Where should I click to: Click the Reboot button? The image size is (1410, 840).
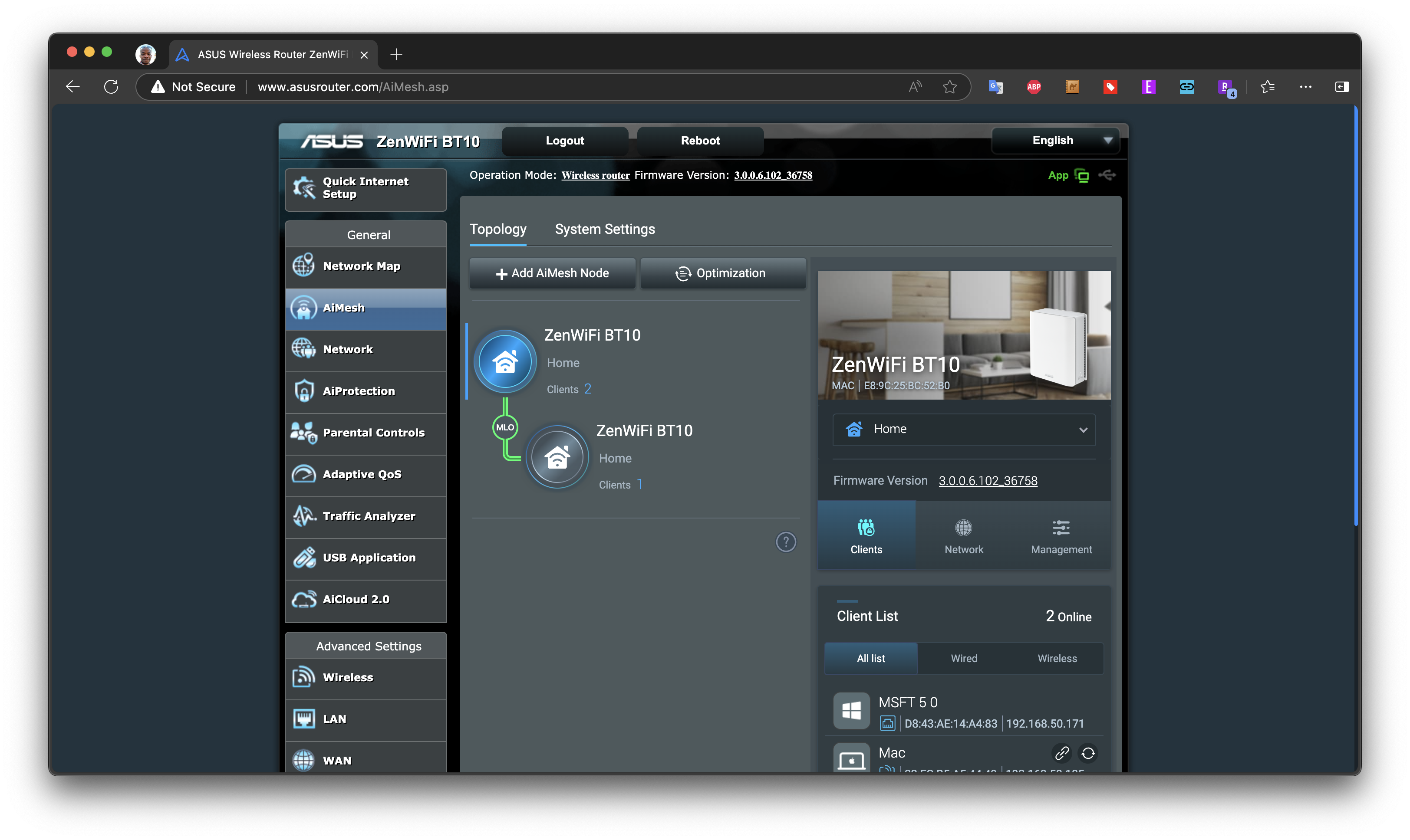point(700,141)
